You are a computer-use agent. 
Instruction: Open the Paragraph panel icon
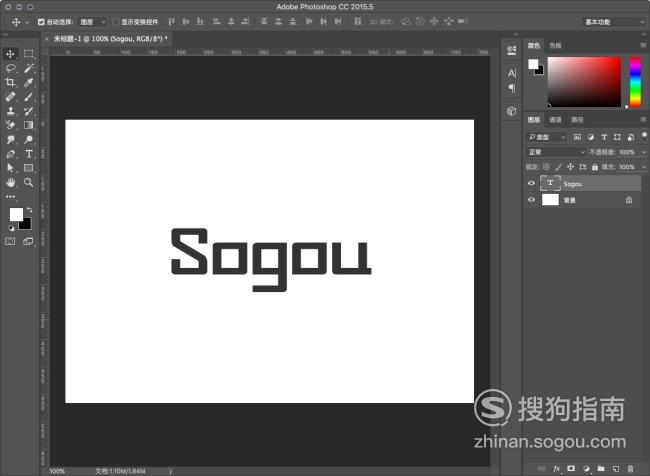click(512, 88)
